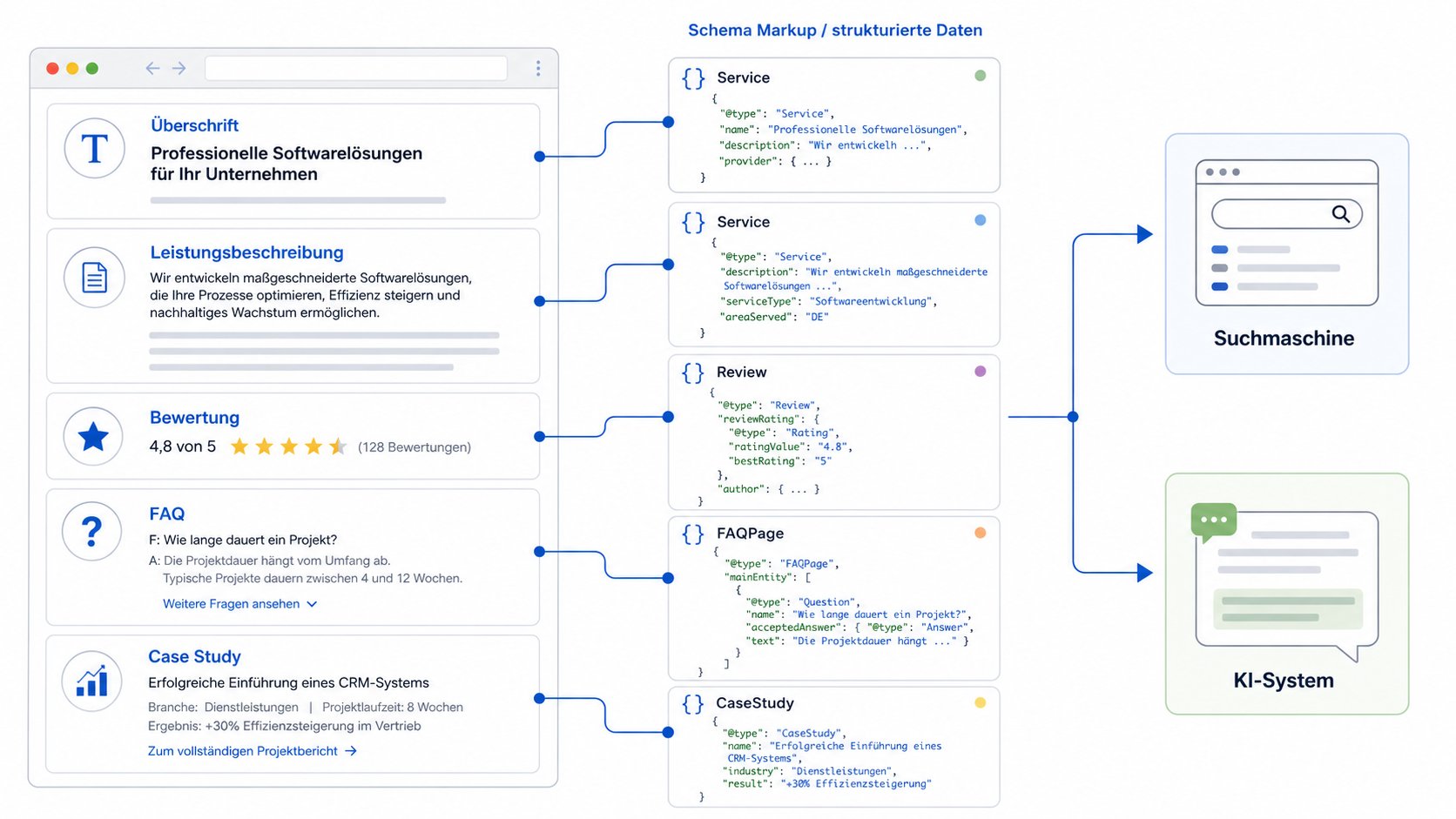Click the browser forward arrow
The image size is (1456, 819).
point(179,68)
